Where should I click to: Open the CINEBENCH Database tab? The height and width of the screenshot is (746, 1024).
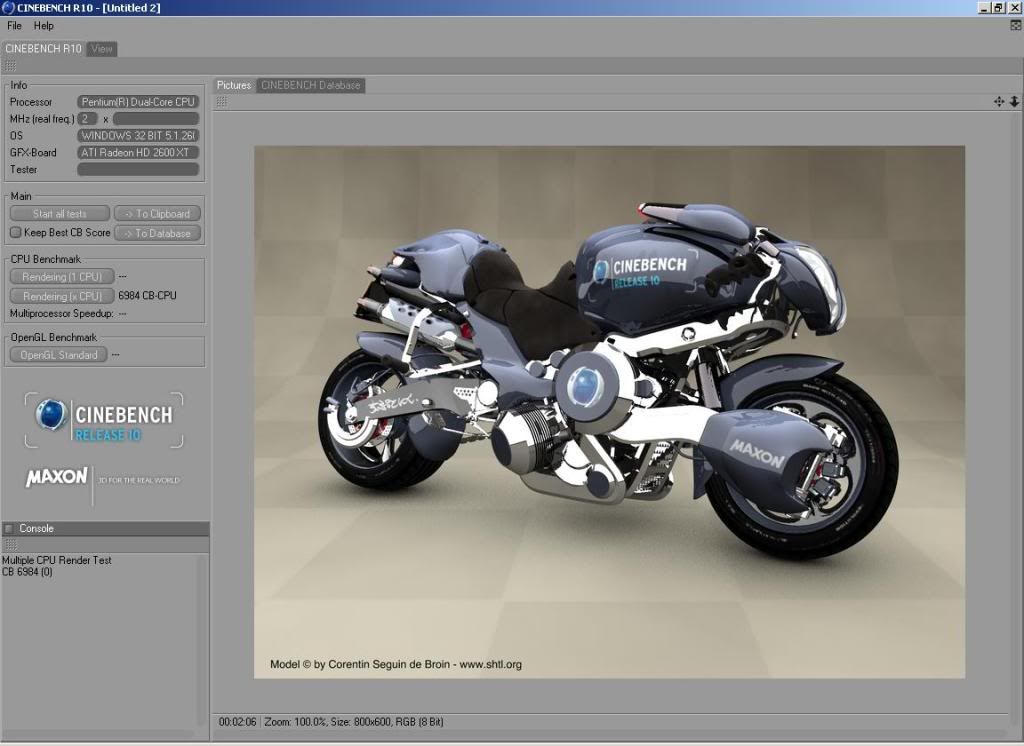(311, 85)
